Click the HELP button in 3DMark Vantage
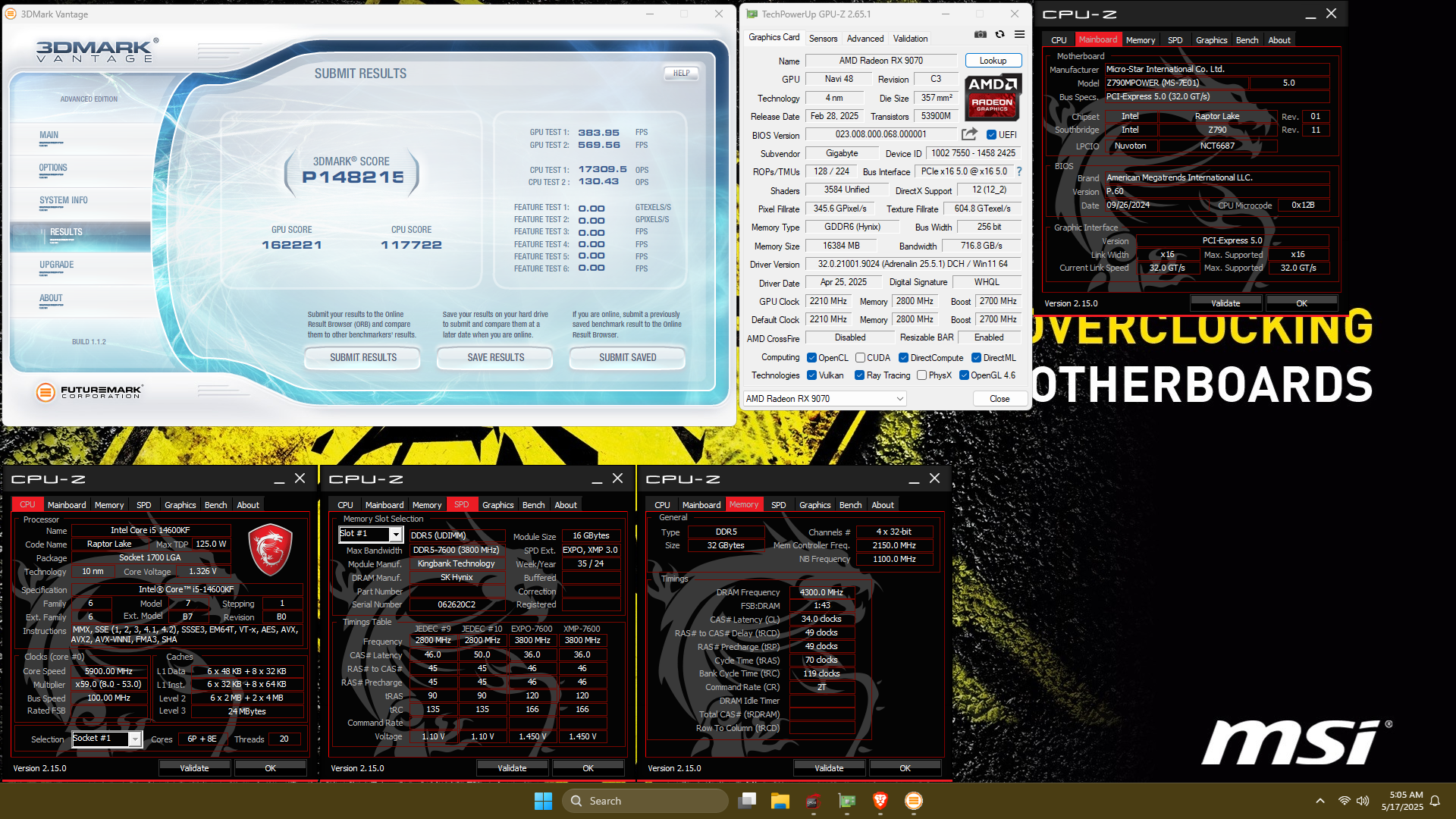This screenshot has height=819, width=1456. click(681, 74)
